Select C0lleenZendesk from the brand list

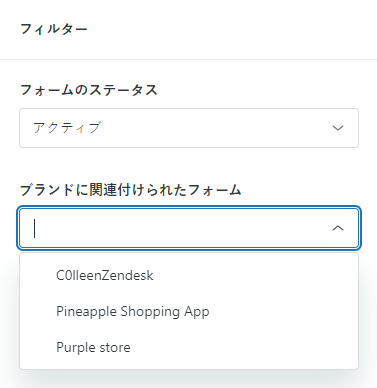tap(189, 275)
